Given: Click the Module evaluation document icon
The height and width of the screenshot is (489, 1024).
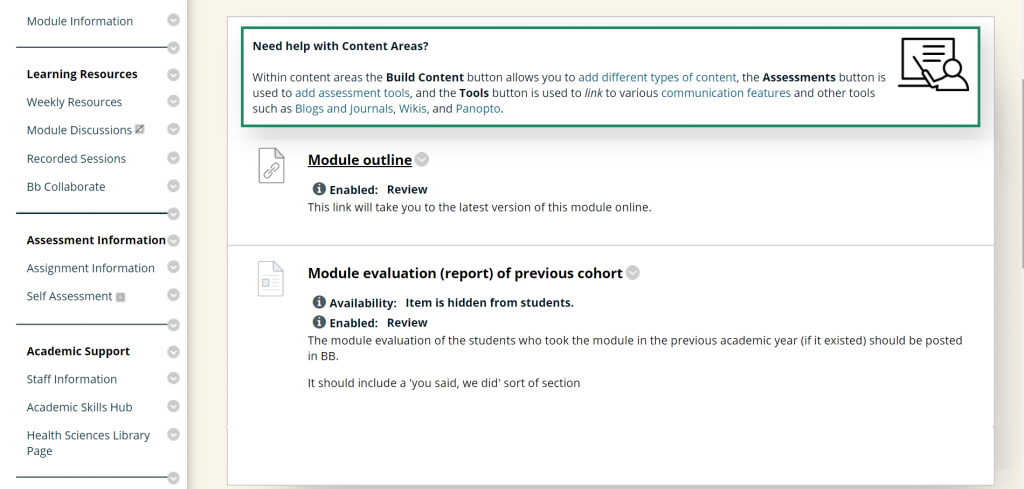Looking at the screenshot, I should click(x=270, y=279).
